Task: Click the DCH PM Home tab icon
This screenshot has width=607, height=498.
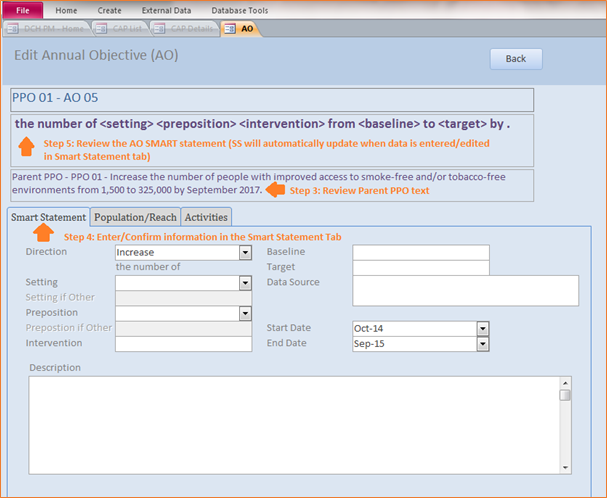Action: click(12, 29)
